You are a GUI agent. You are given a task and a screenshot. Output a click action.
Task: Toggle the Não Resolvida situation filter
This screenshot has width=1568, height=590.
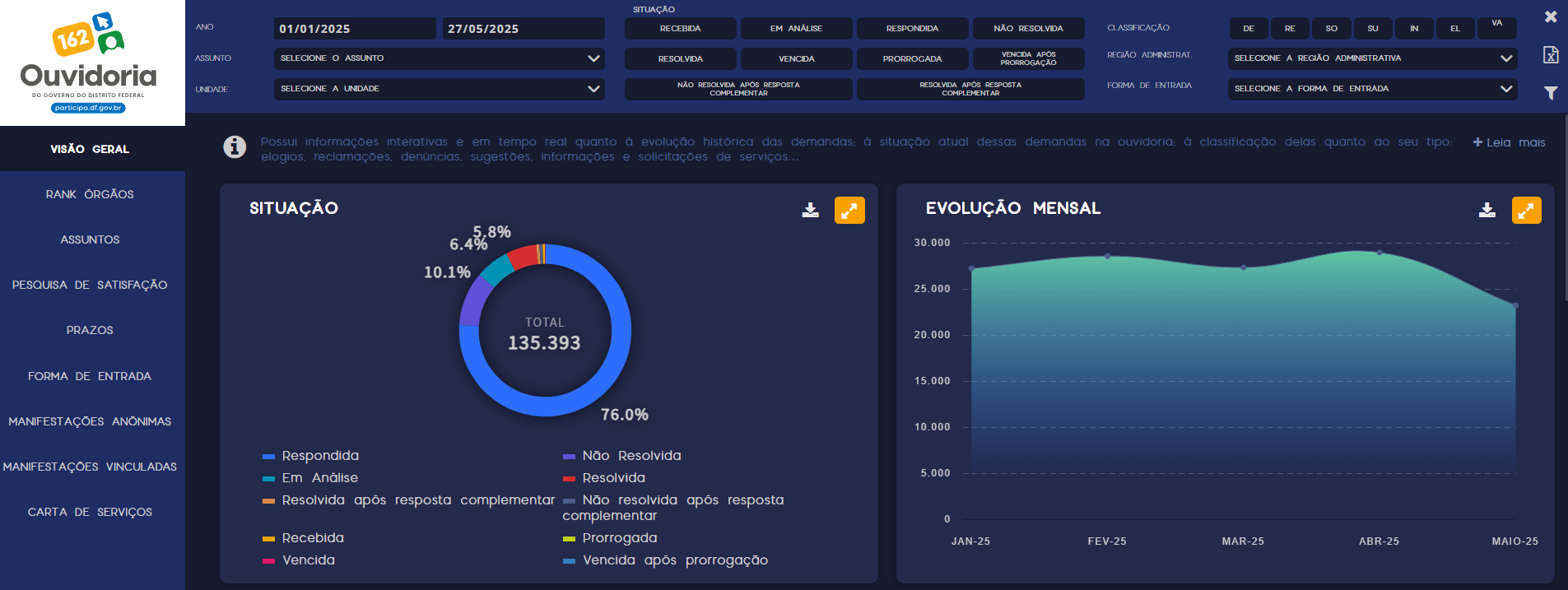[1028, 29]
